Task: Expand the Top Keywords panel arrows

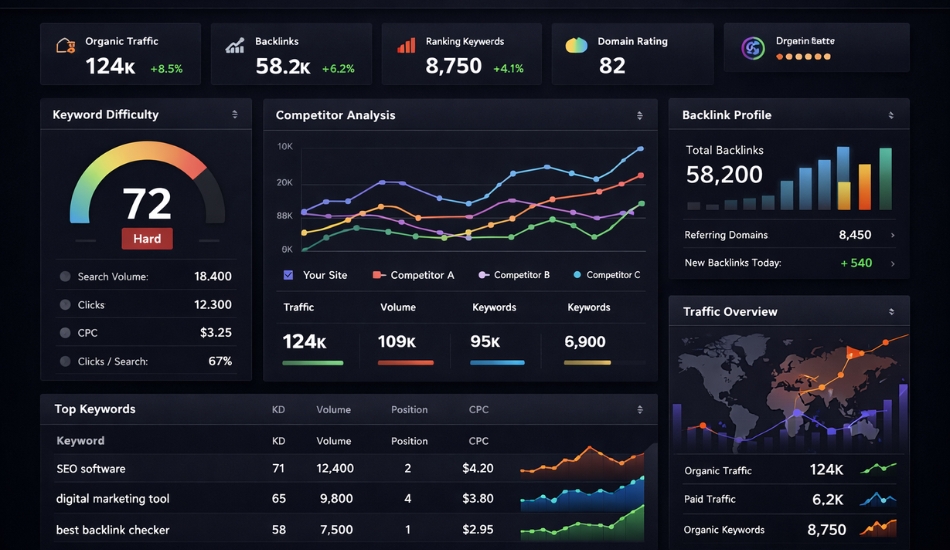Action: coord(640,409)
